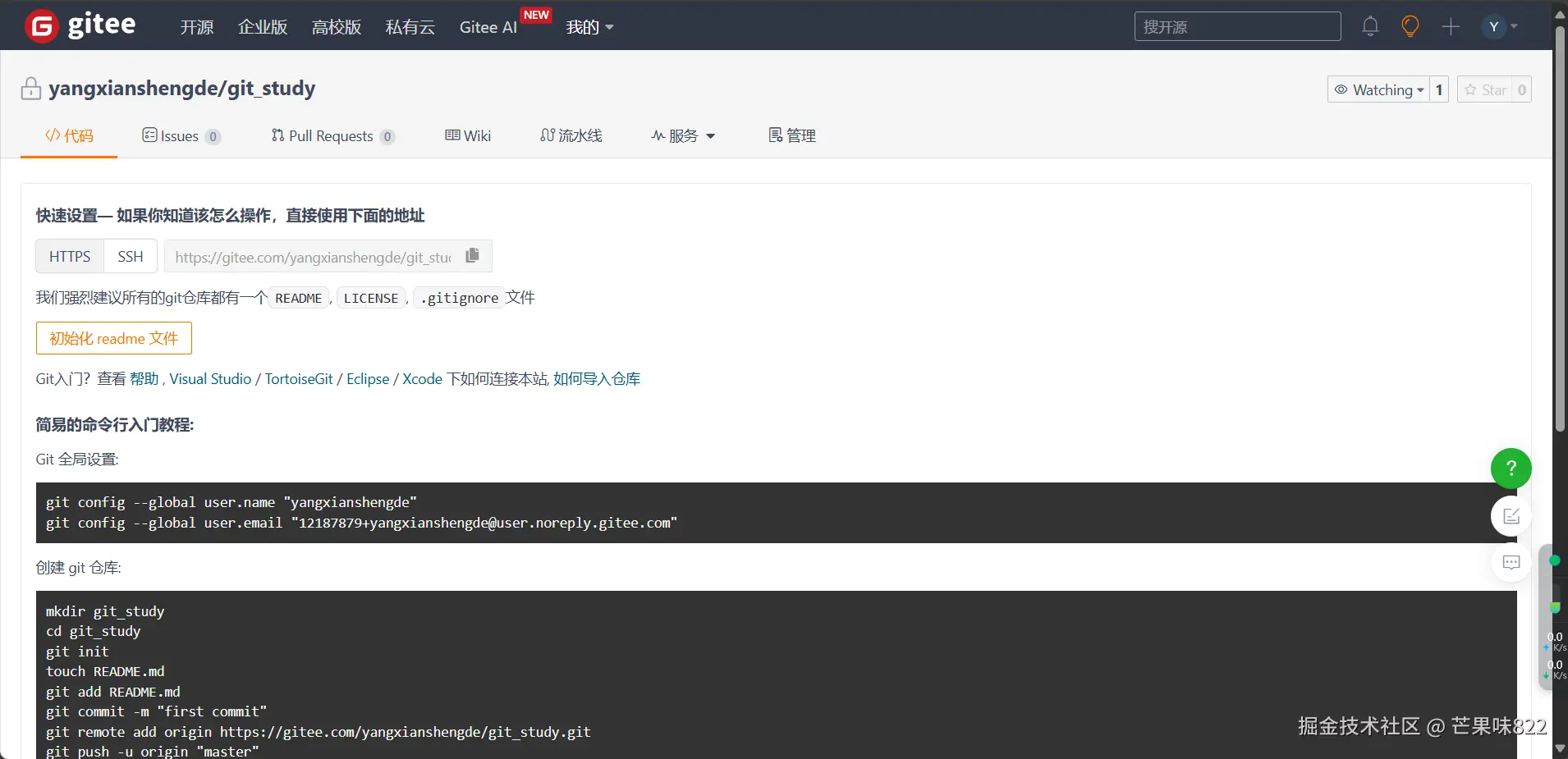Click the private repository lock icon
This screenshot has width=1568, height=759.
[31, 88]
